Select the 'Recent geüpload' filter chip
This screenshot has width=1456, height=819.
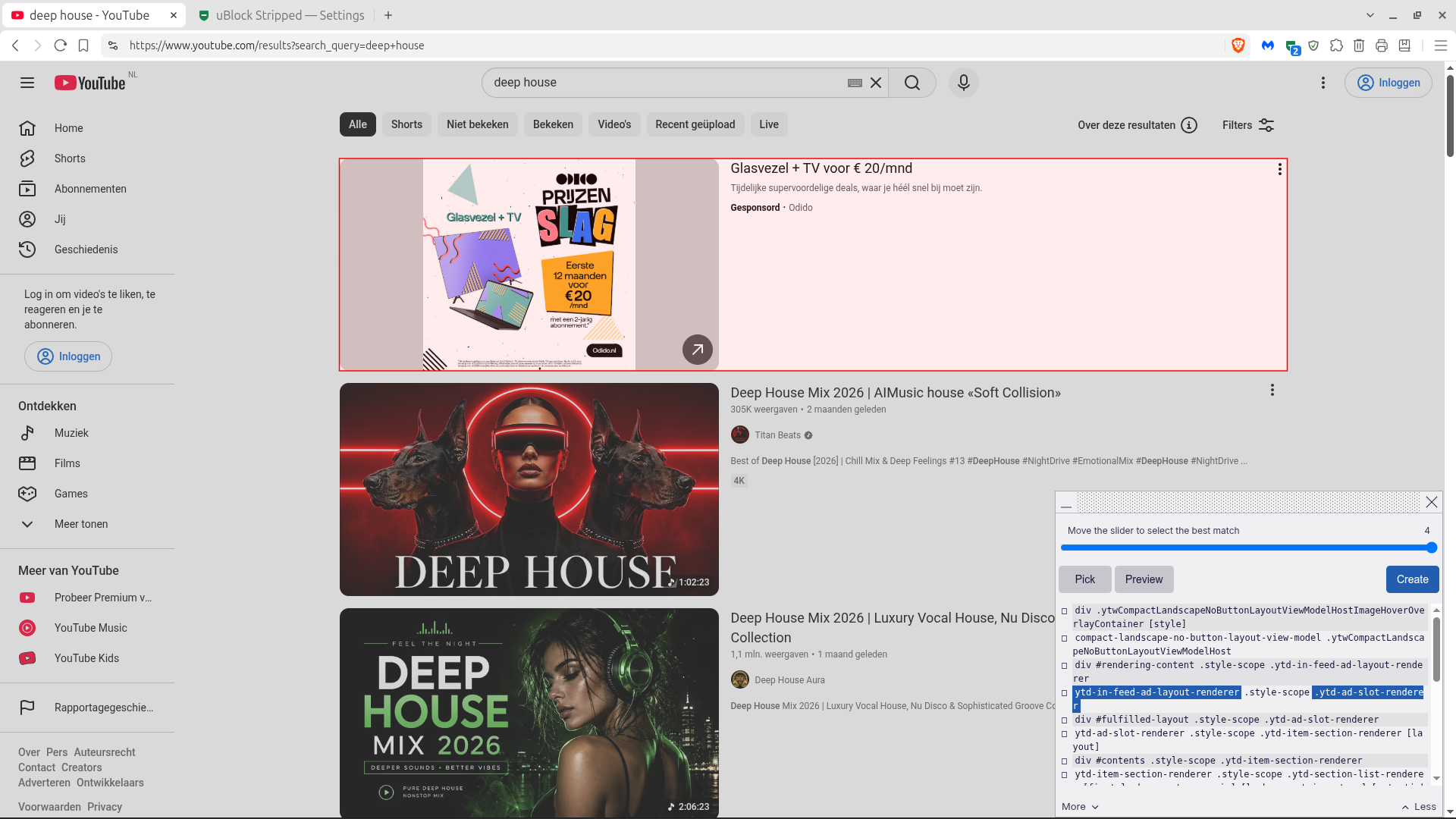pos(695,124)
